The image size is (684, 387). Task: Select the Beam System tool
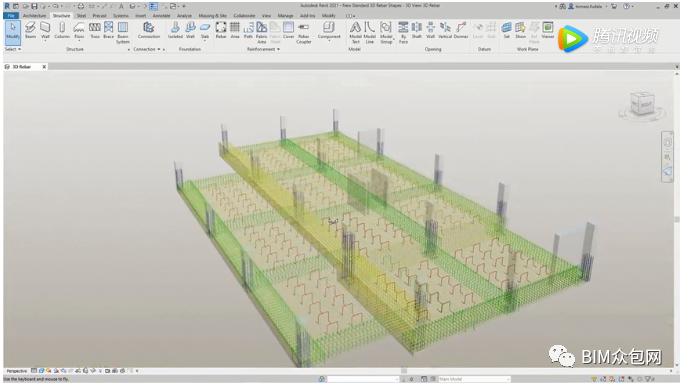coord(123,33)
